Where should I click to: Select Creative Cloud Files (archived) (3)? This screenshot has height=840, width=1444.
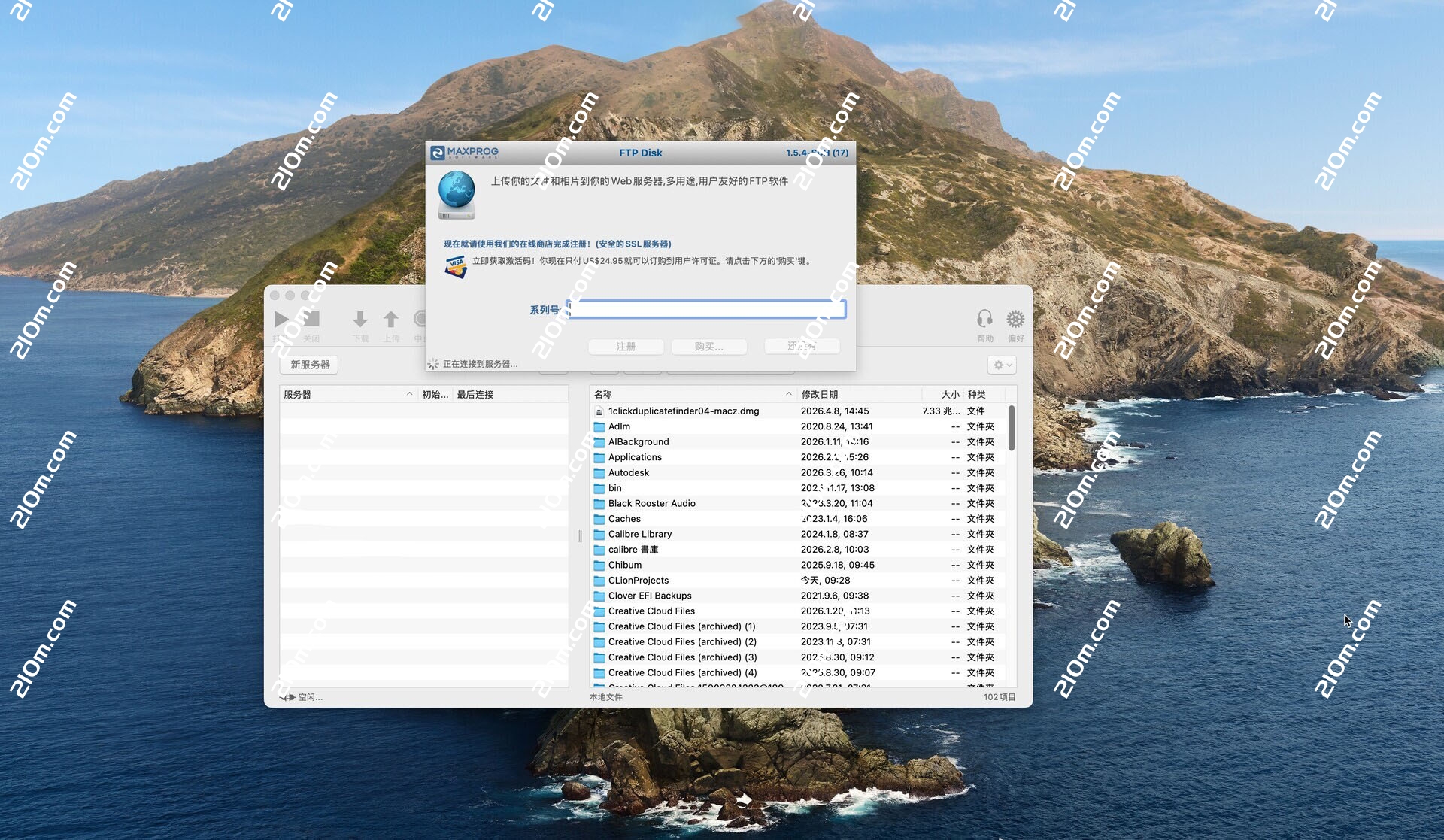click(799, 657)
